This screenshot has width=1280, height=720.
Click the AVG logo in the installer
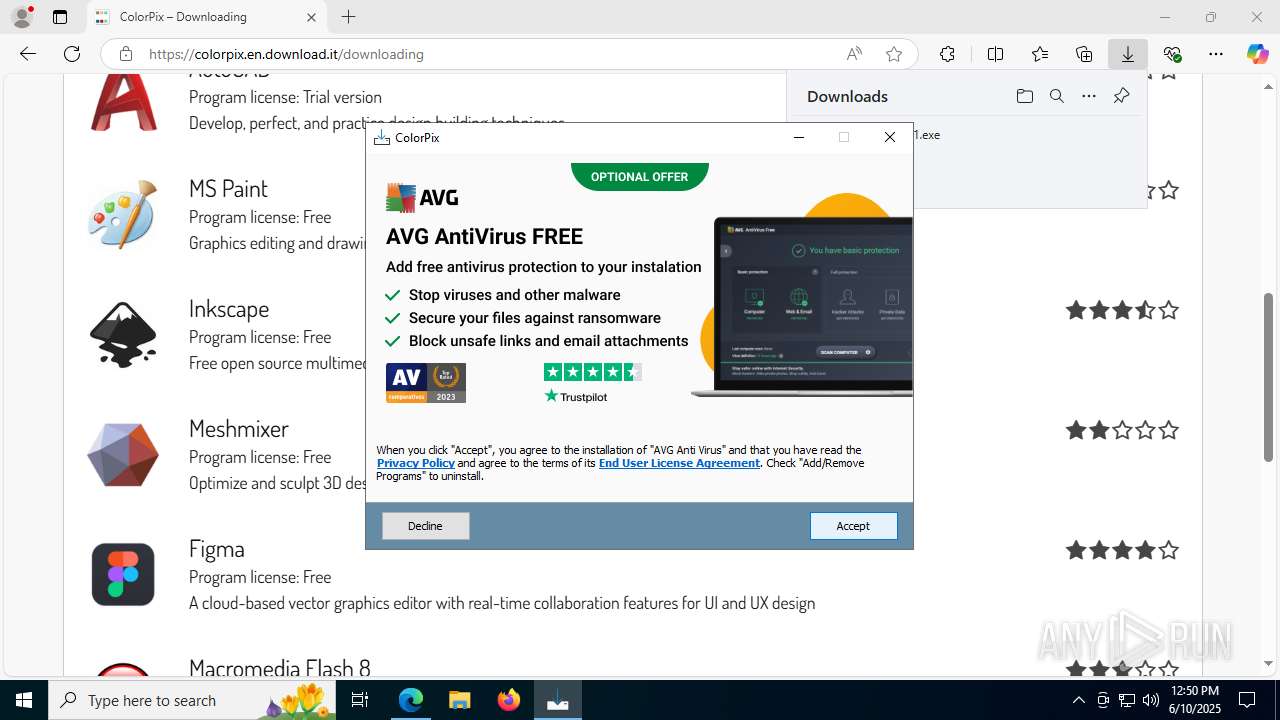click(x=422, y=198)
